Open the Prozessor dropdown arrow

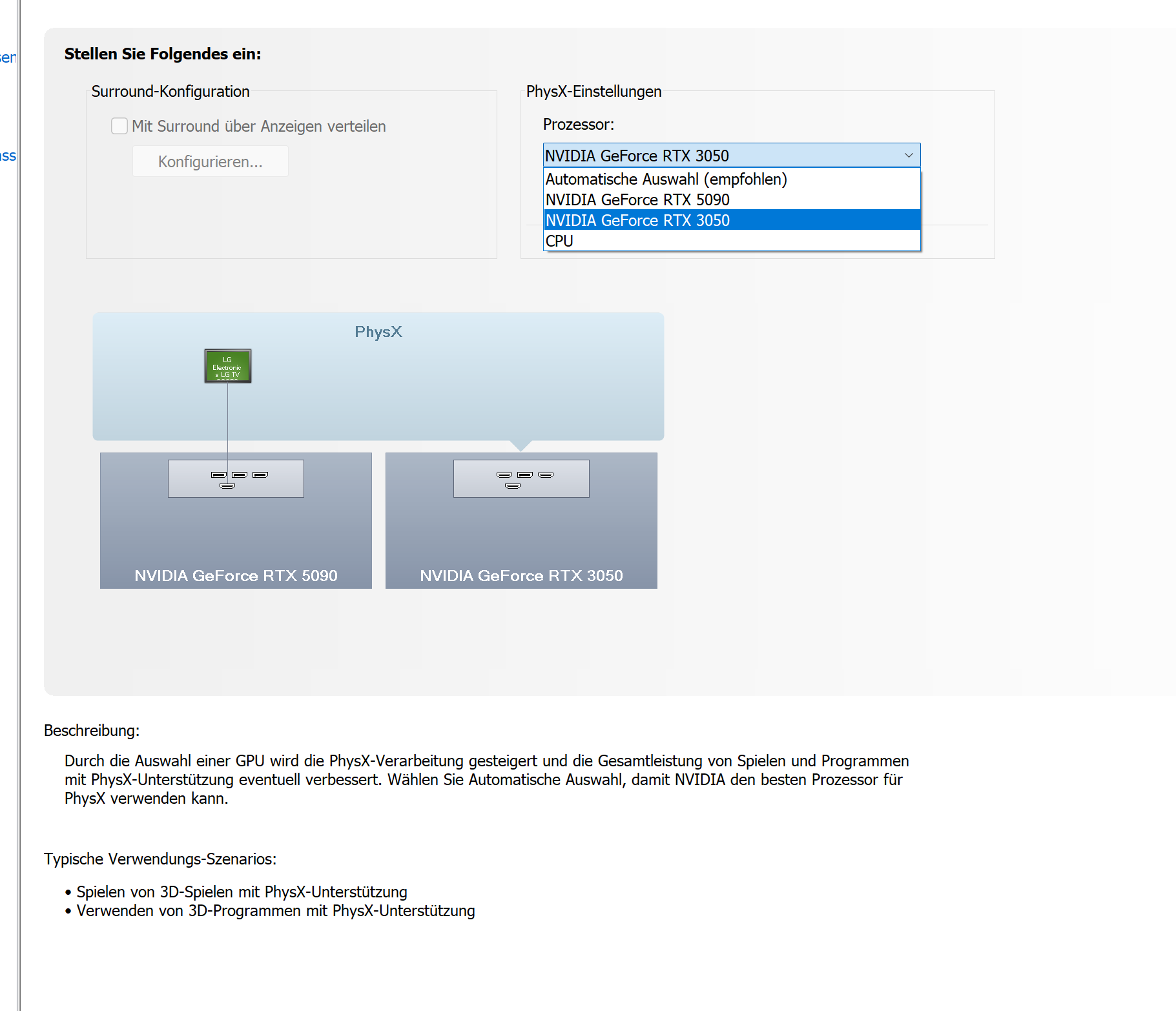(909, 156)
